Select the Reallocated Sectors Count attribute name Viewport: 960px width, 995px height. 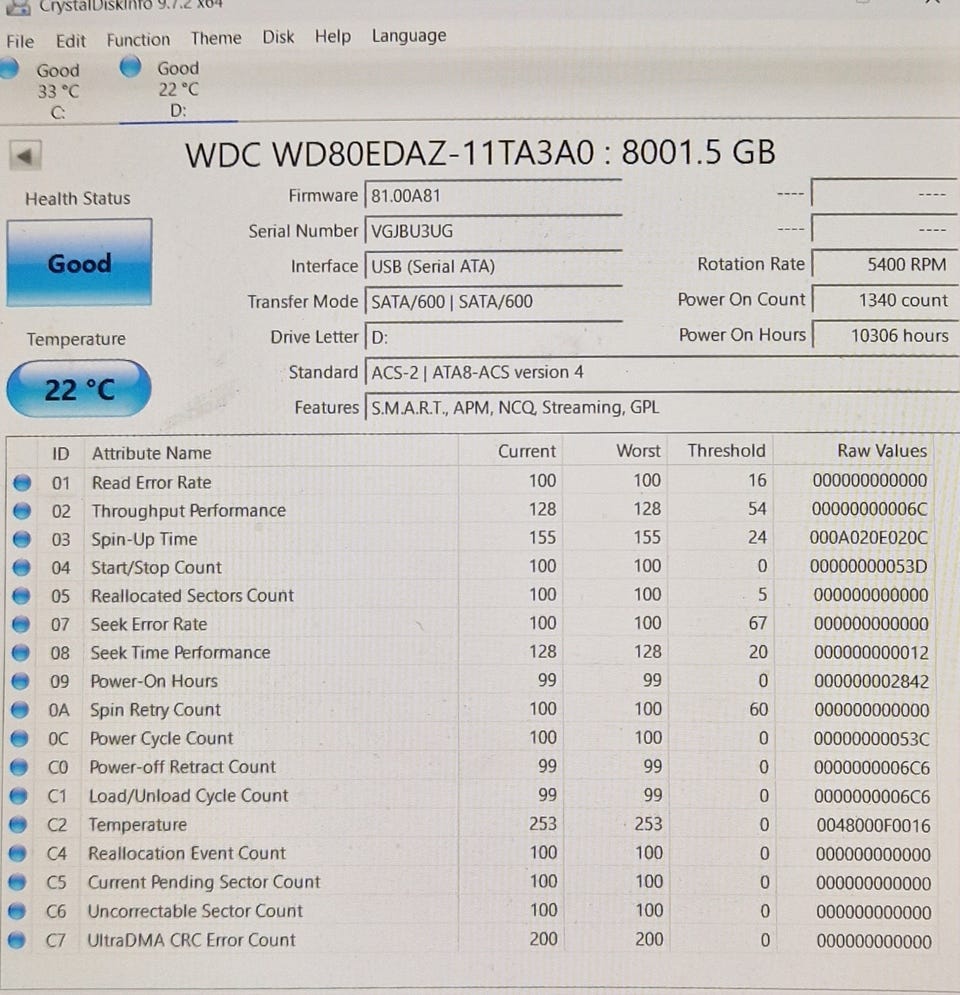192,595
